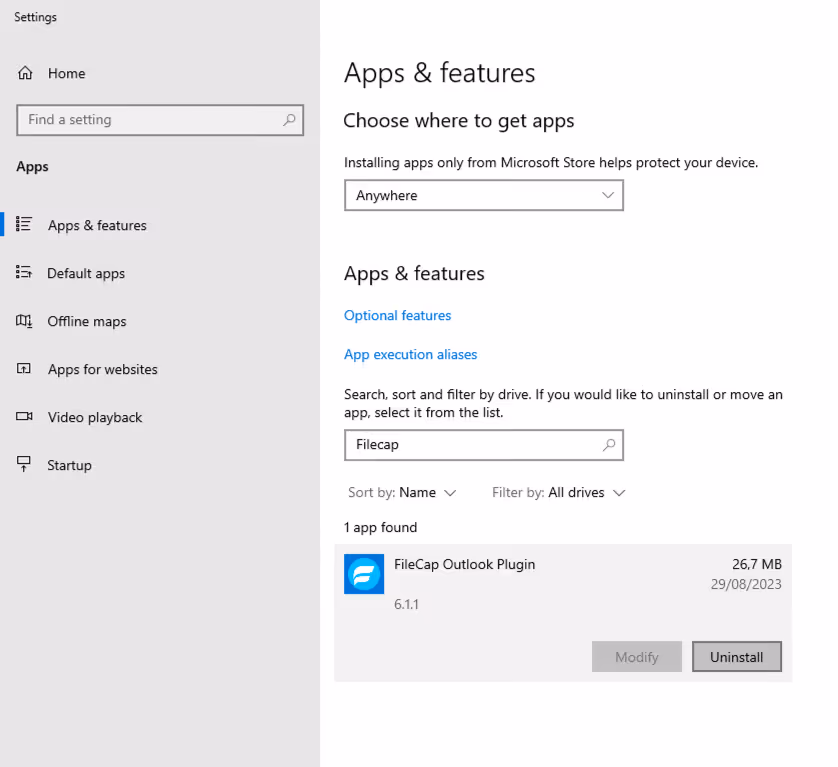Click the Video playback camera icon

(x=24, y=416)
